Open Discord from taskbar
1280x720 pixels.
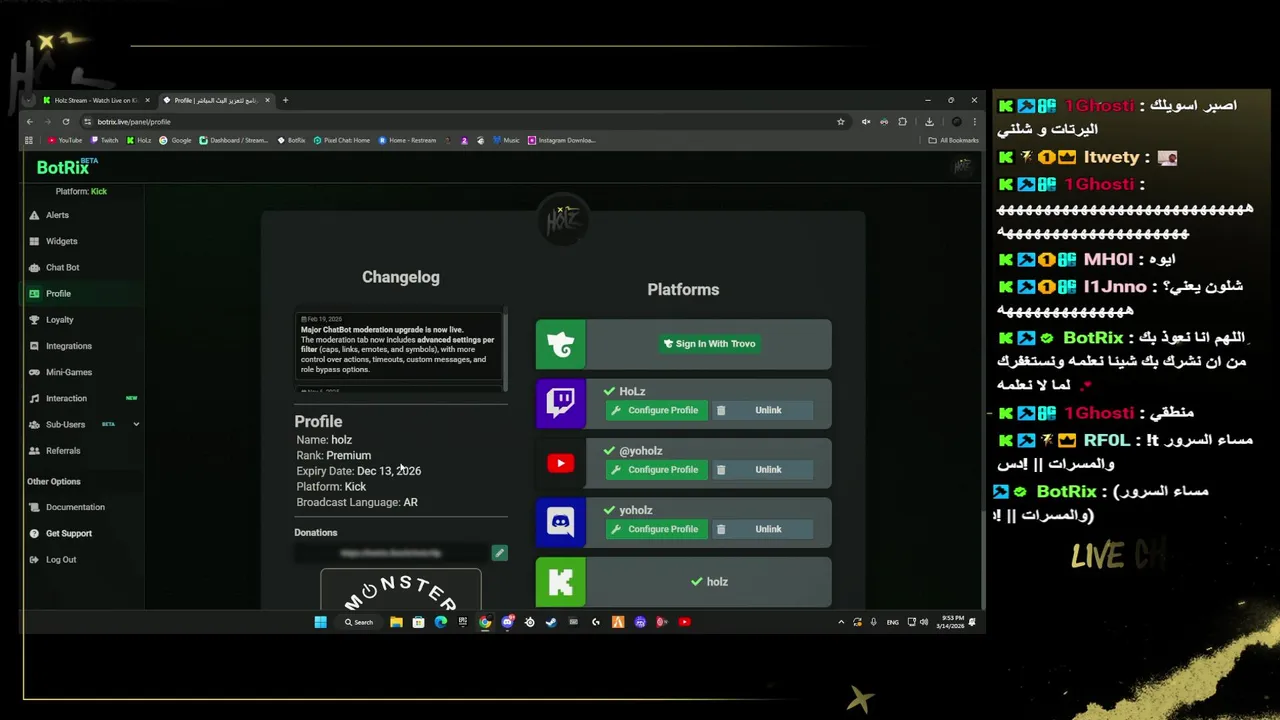point(507,622)
